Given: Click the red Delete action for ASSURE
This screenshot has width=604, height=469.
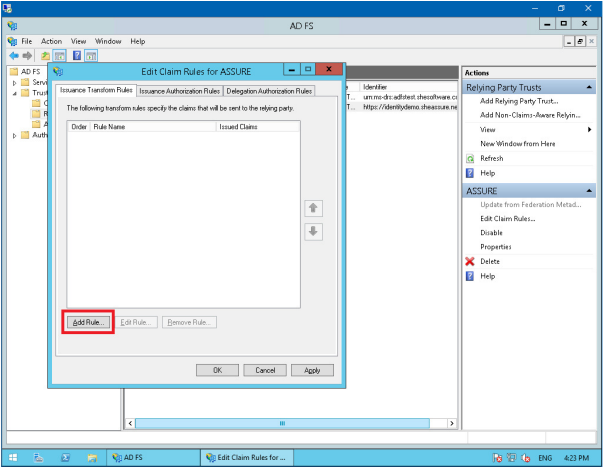Looking at the screenshot, I should (x=490, y=261).
